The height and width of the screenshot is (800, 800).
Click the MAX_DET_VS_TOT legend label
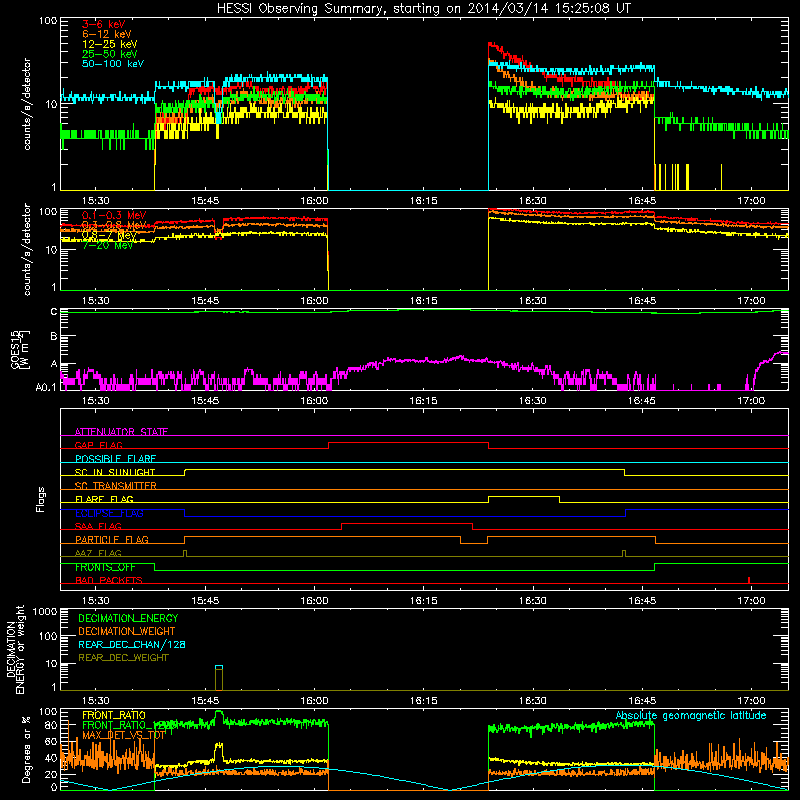pos(124,735)
